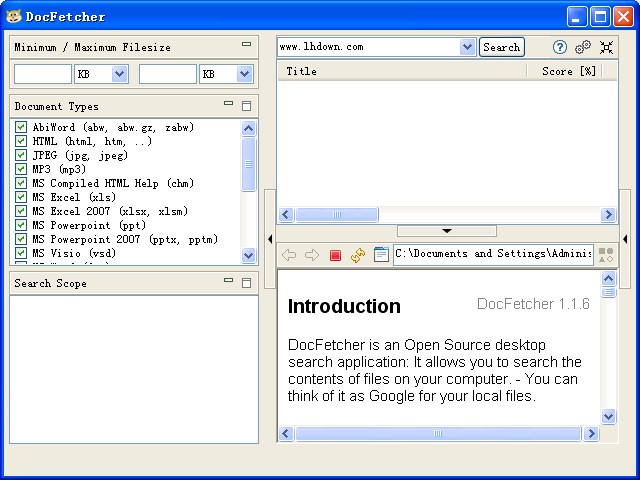The image size is (640, 480).
Task: Maximize the Document Types panel
Action: tap(247, 106)
